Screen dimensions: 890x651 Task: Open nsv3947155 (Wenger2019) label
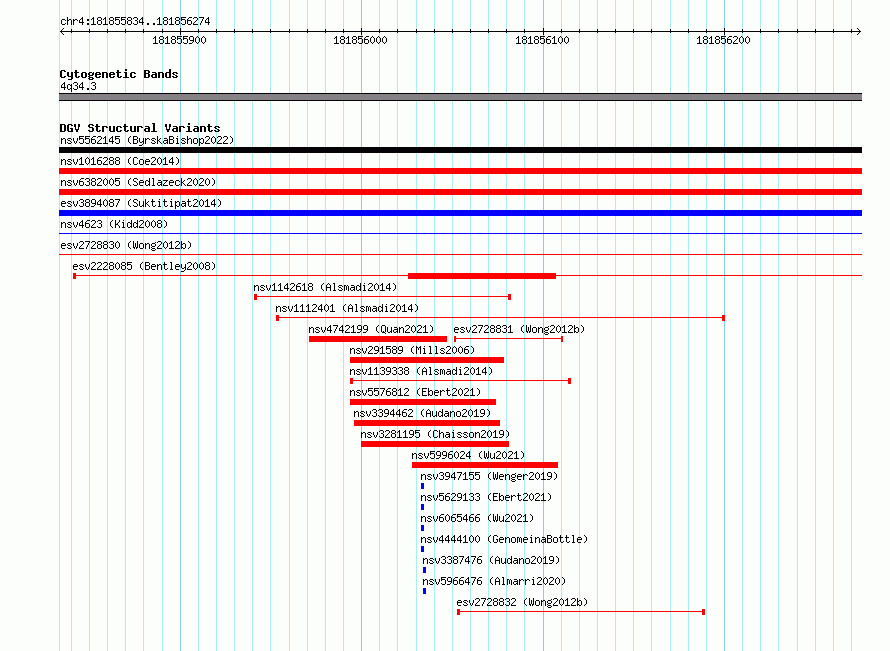click(x=489, y=476)
